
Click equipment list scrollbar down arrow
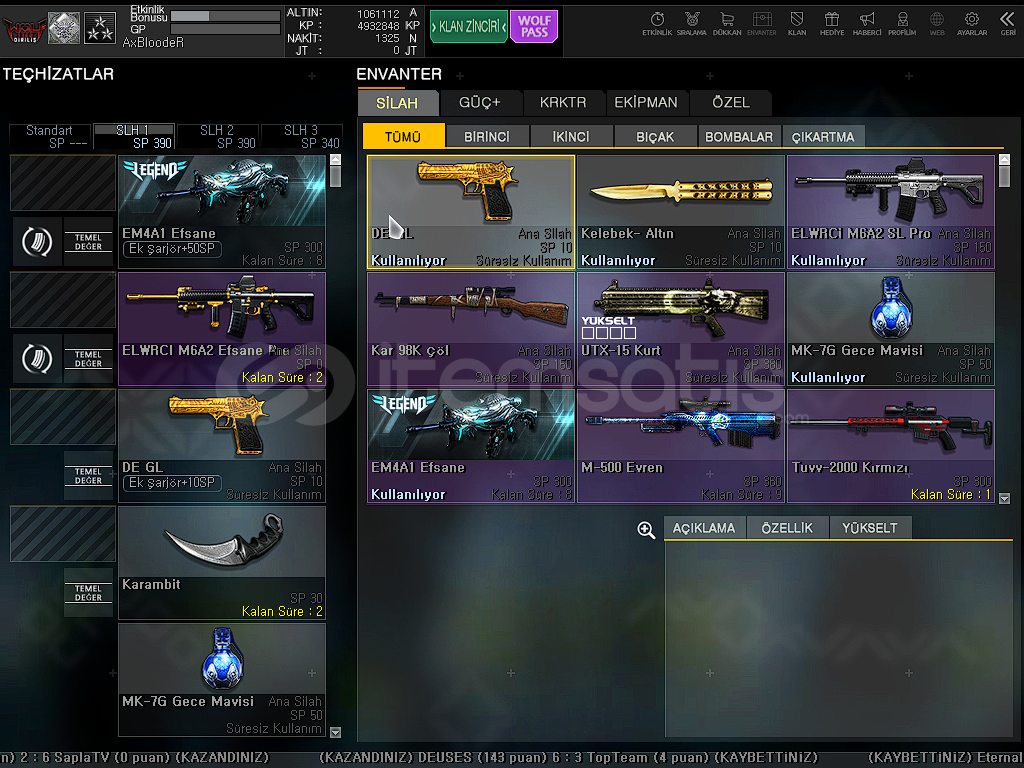[336, 732]
